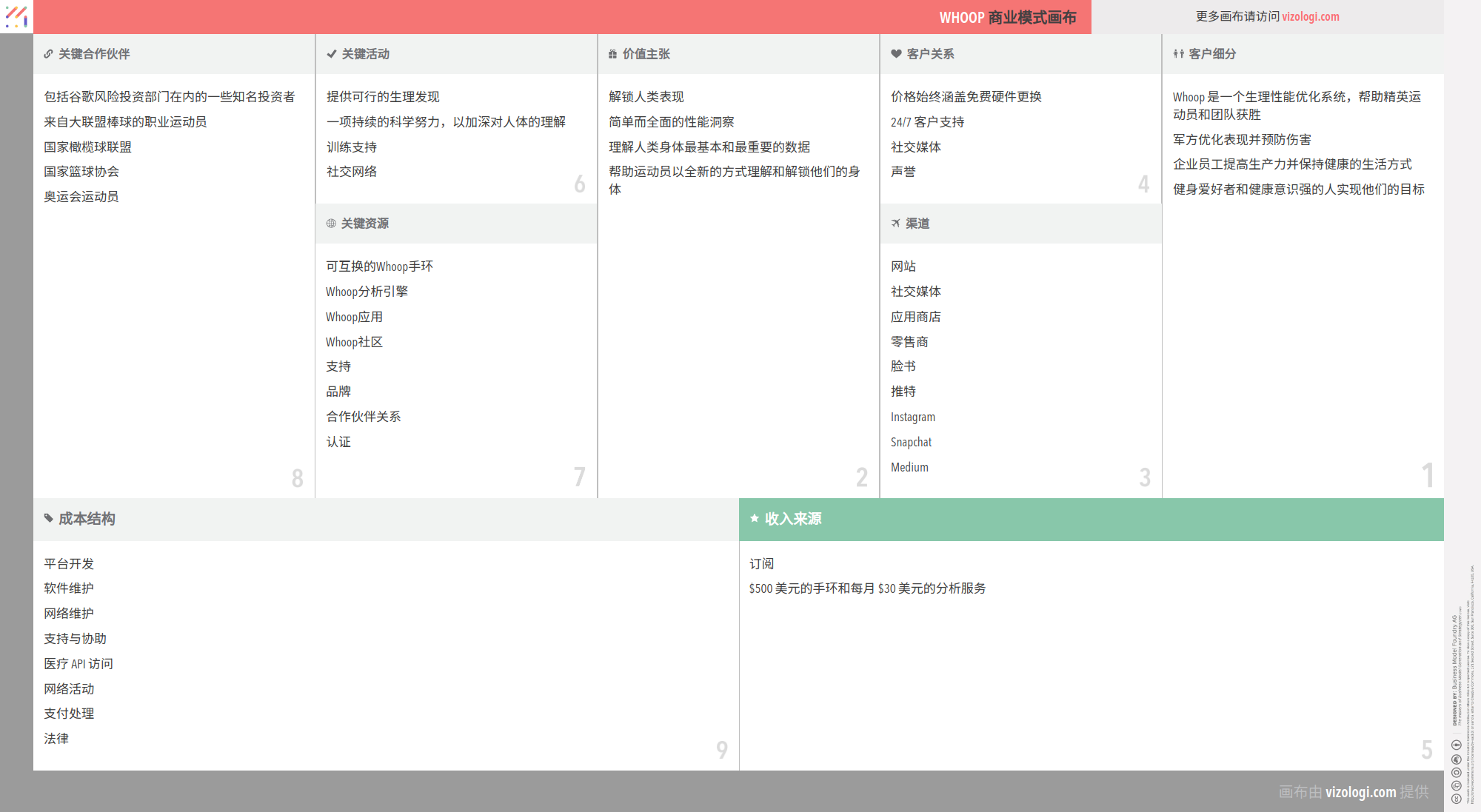Click the globe icon beside 关键资源
This screenshot has height=812, width=1481.
click(331, 224)
